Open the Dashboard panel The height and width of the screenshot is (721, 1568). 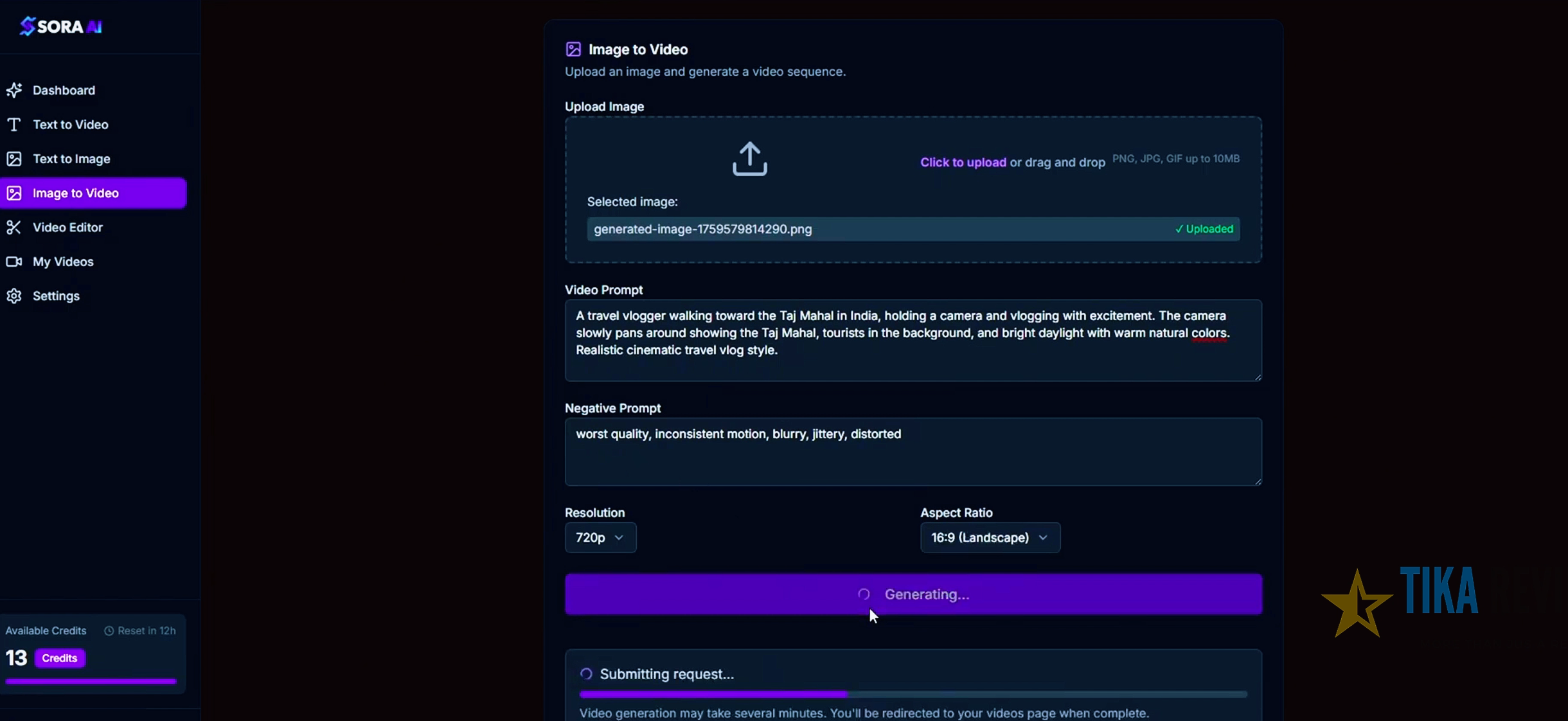pyautogui.click(x=64, y=90)
